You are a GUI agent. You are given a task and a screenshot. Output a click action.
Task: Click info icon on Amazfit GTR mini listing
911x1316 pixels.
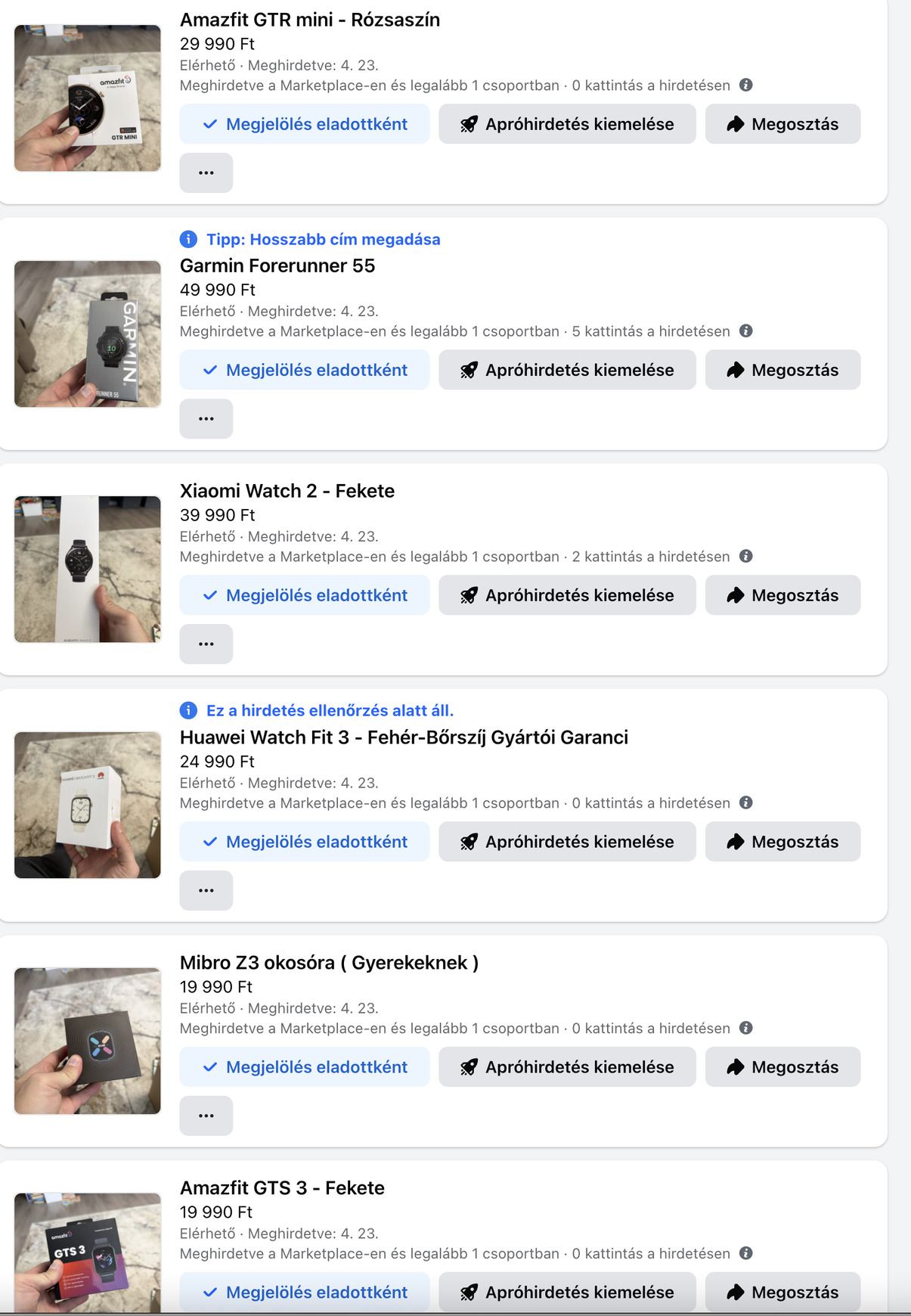pyautogui.click(x=745, y=85)
